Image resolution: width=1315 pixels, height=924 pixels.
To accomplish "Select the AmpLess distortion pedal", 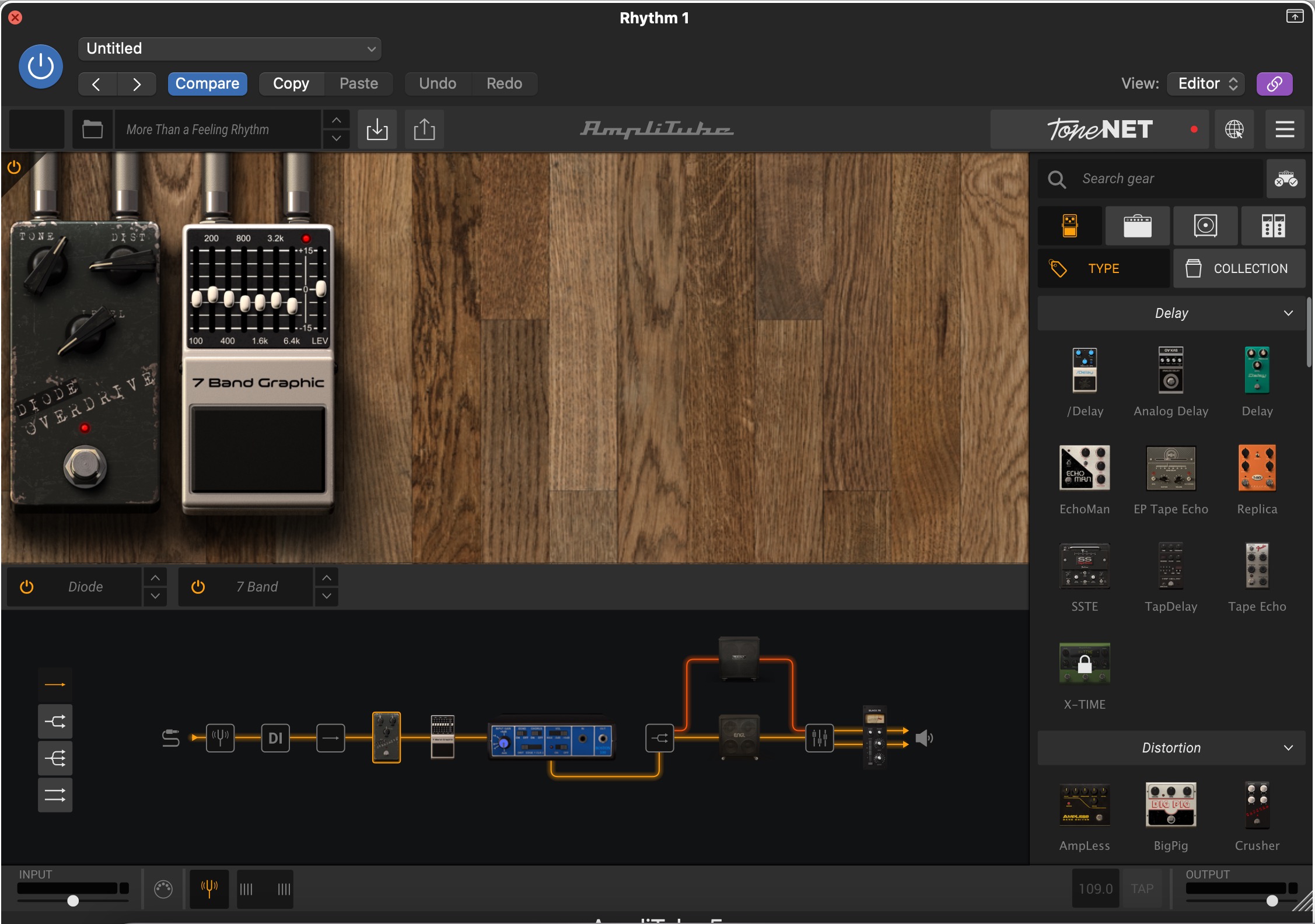I will [1085, 805].
